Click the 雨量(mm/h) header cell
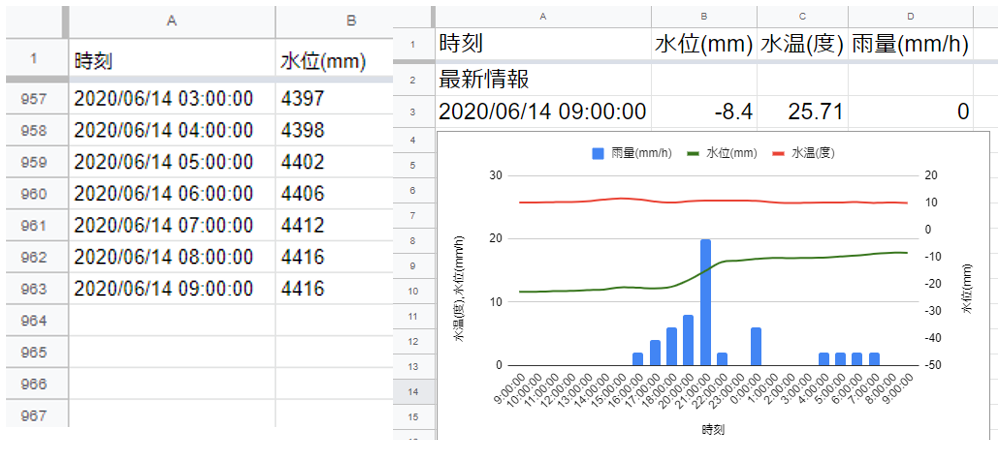This screenshot has width=1006, height=449. [910, 45]
